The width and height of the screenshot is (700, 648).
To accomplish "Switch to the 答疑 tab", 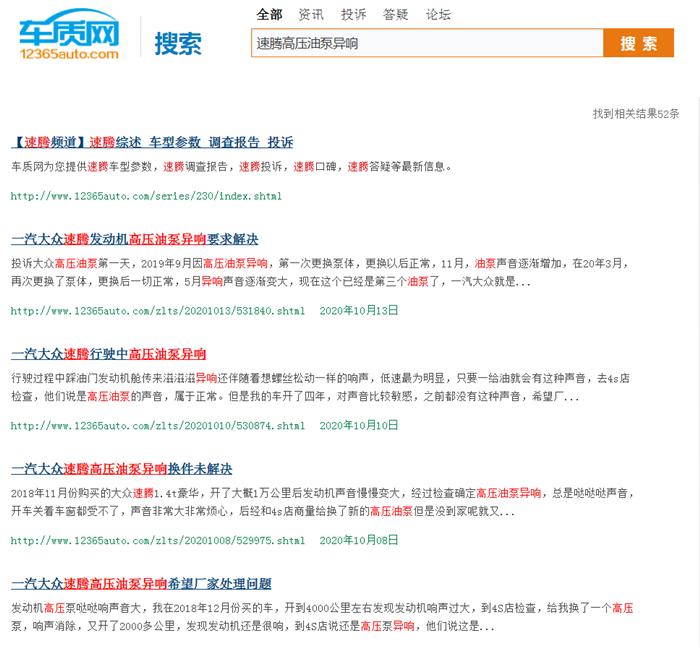I will pyautogui.click(x=396, y=15).
